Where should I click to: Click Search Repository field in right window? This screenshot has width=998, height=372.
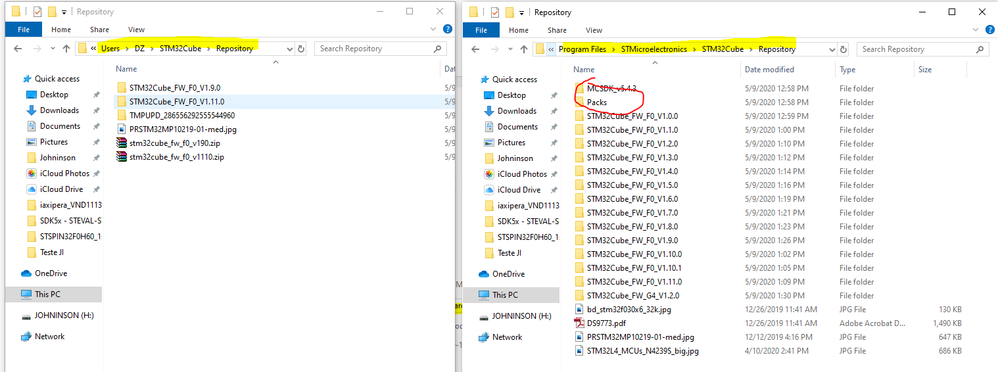923,49
